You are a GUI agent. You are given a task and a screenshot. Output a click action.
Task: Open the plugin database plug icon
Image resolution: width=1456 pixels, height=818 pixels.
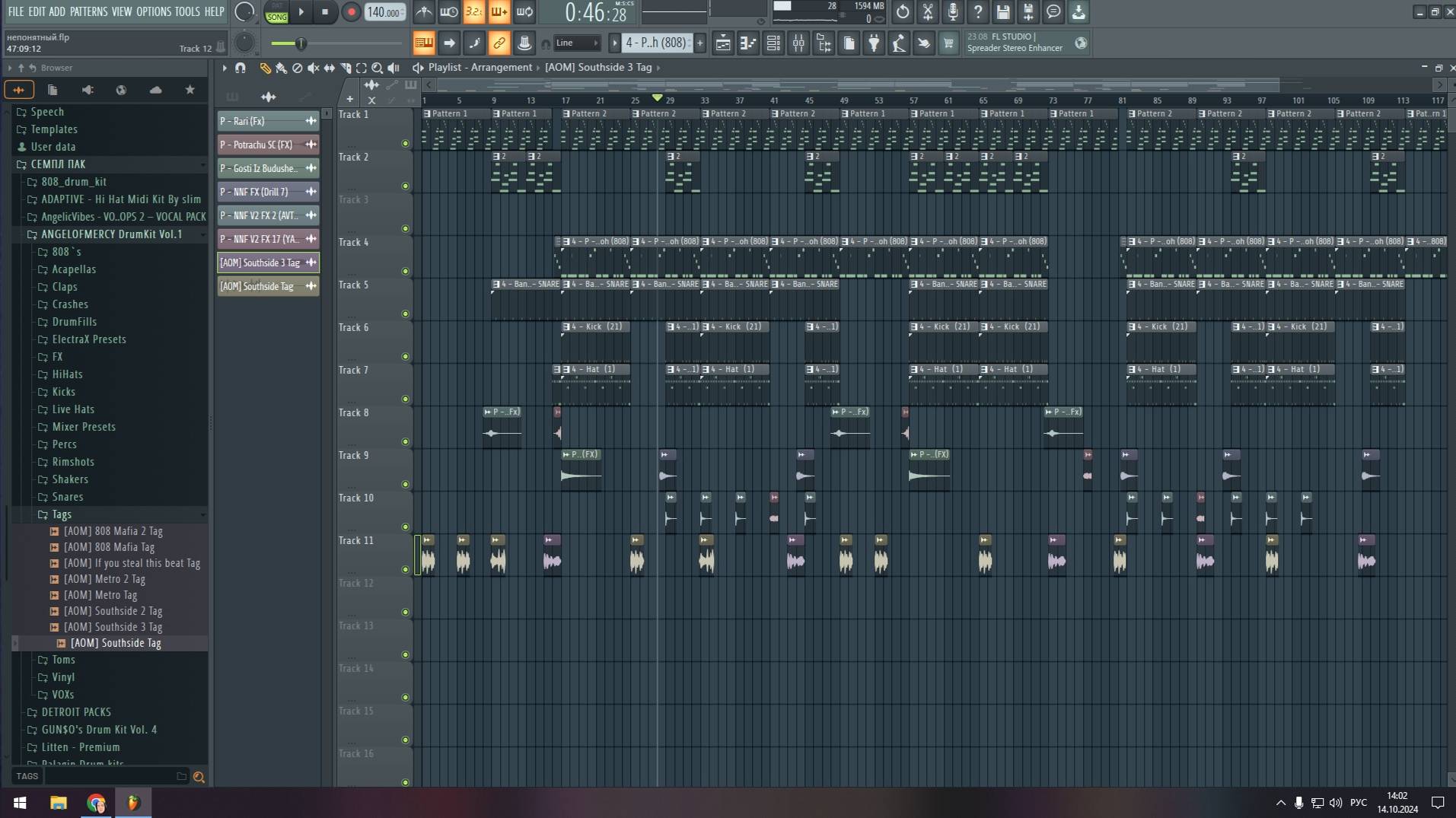pos(874,43)
